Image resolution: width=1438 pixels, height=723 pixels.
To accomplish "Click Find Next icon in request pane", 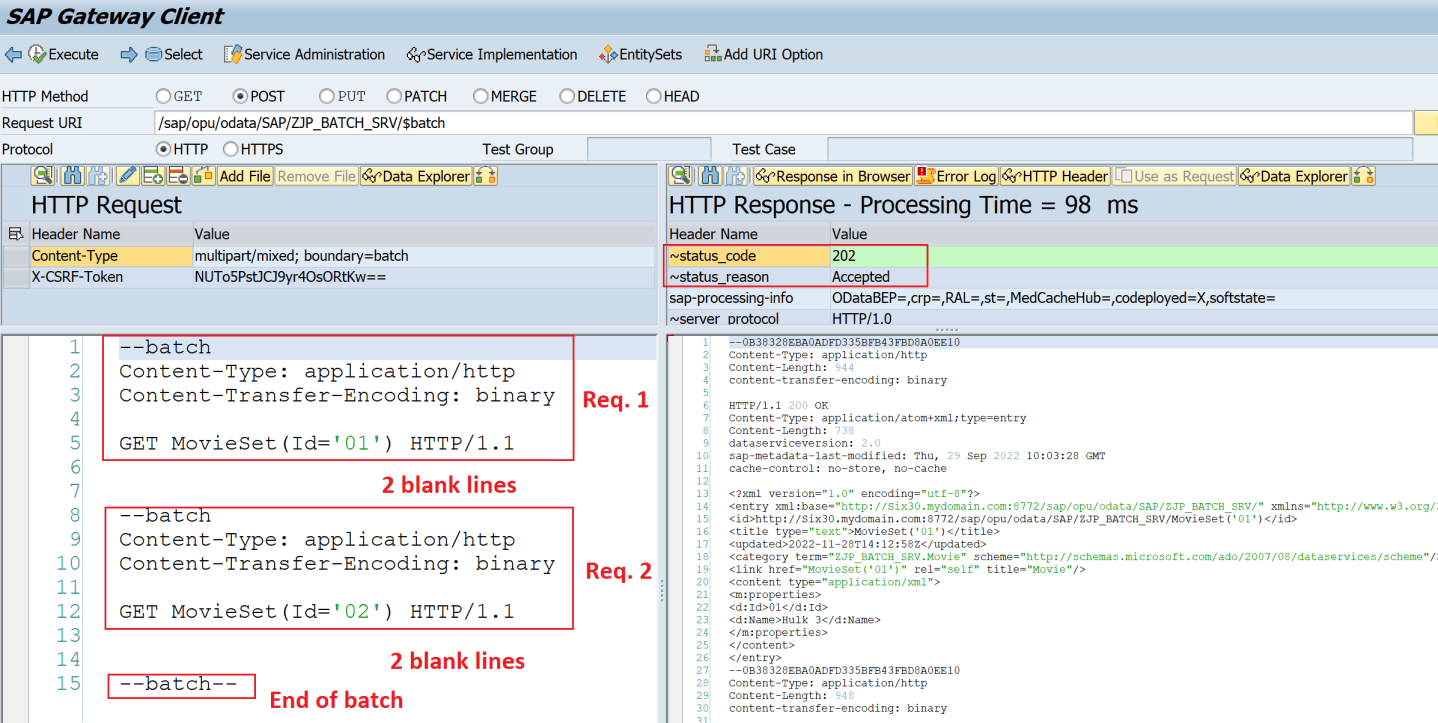I will click(x=98, y=176).
